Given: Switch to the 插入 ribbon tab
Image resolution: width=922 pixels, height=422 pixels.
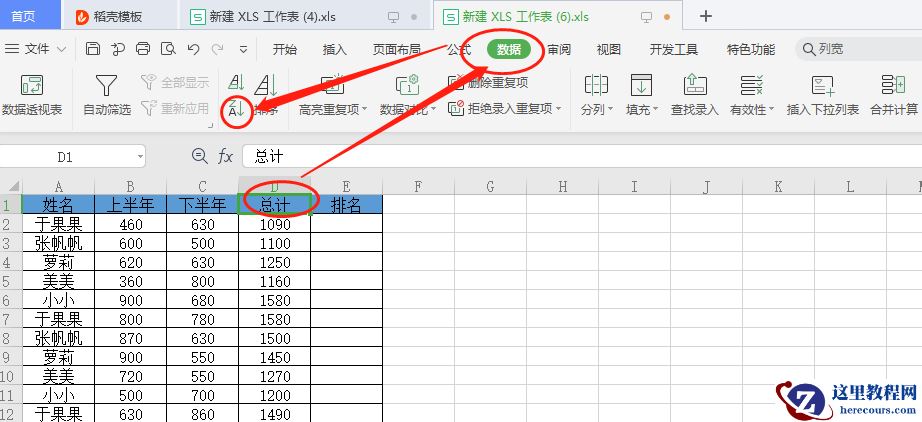Looking at the screenshot, I should [x=335, y=49].
